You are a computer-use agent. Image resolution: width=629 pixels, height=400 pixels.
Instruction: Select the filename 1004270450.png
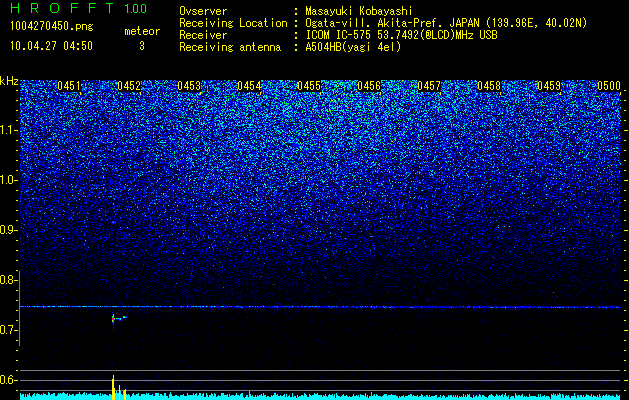52,26
